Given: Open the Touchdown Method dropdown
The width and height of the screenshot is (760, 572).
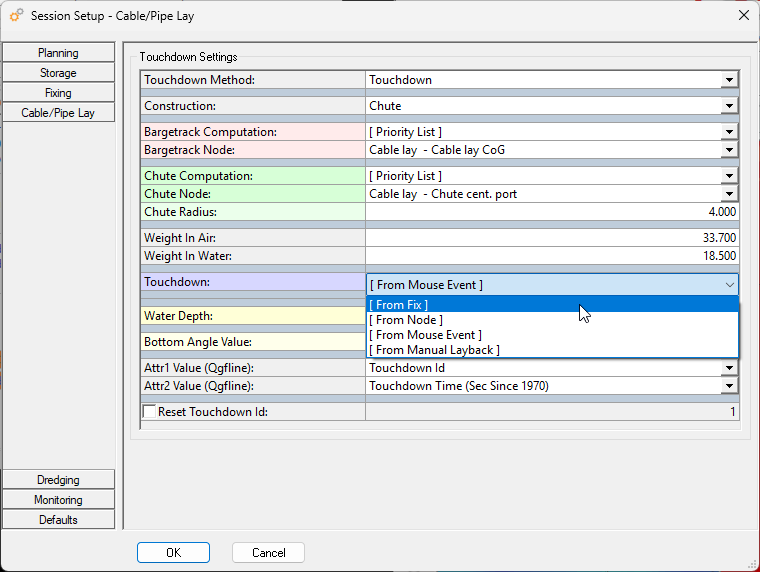Looking at the screenshot, I should click(729, 80).
